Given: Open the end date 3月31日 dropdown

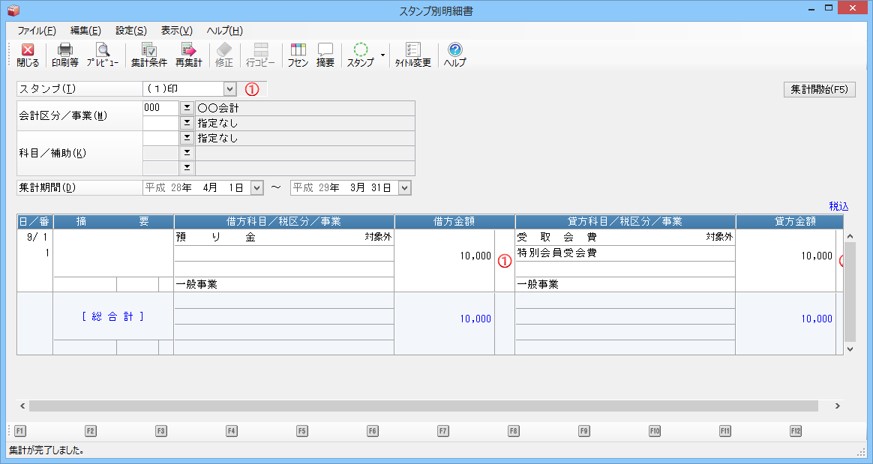Looking at the screenshot, I should [x=404, y=187].
